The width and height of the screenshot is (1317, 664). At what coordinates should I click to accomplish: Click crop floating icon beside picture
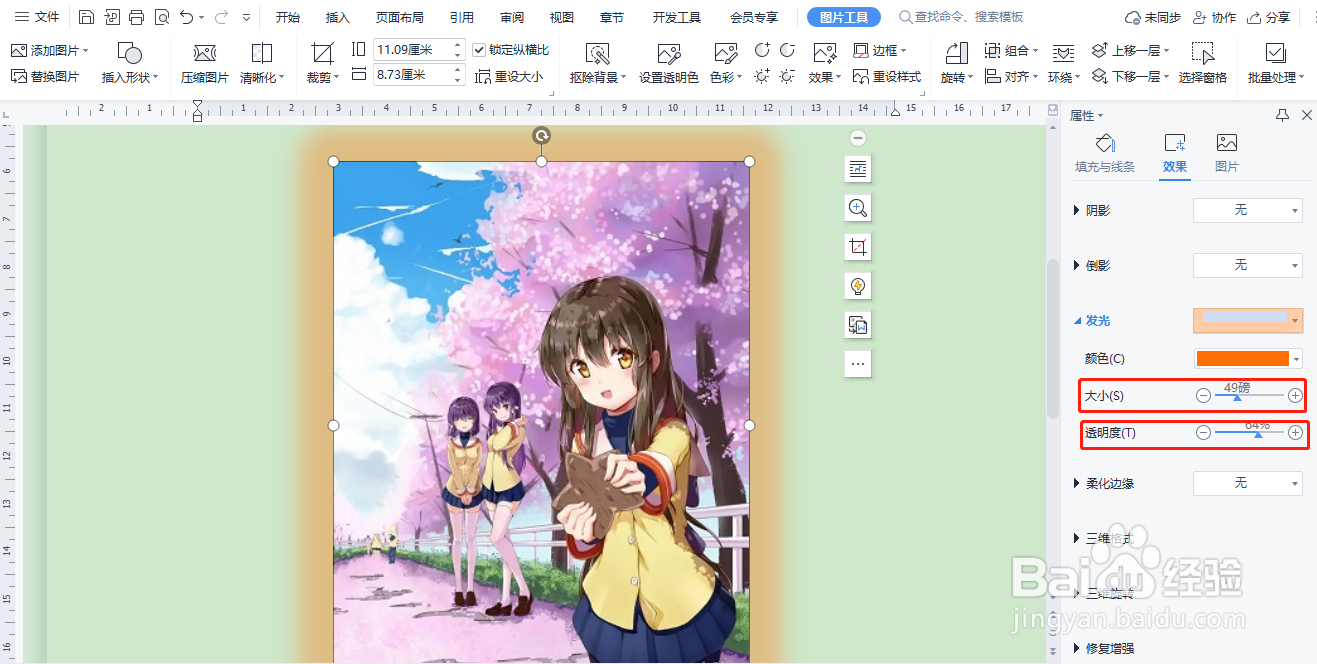(x=857, y=247)
